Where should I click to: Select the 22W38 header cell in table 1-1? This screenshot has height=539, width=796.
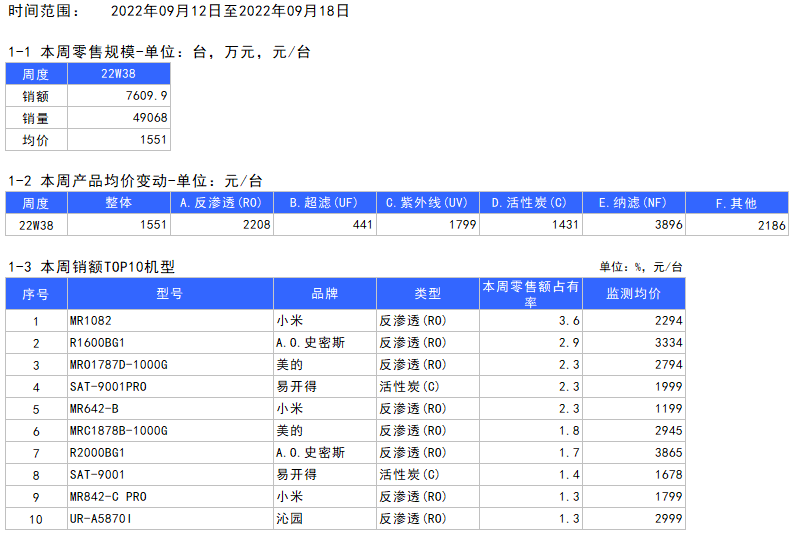[118, 74]
